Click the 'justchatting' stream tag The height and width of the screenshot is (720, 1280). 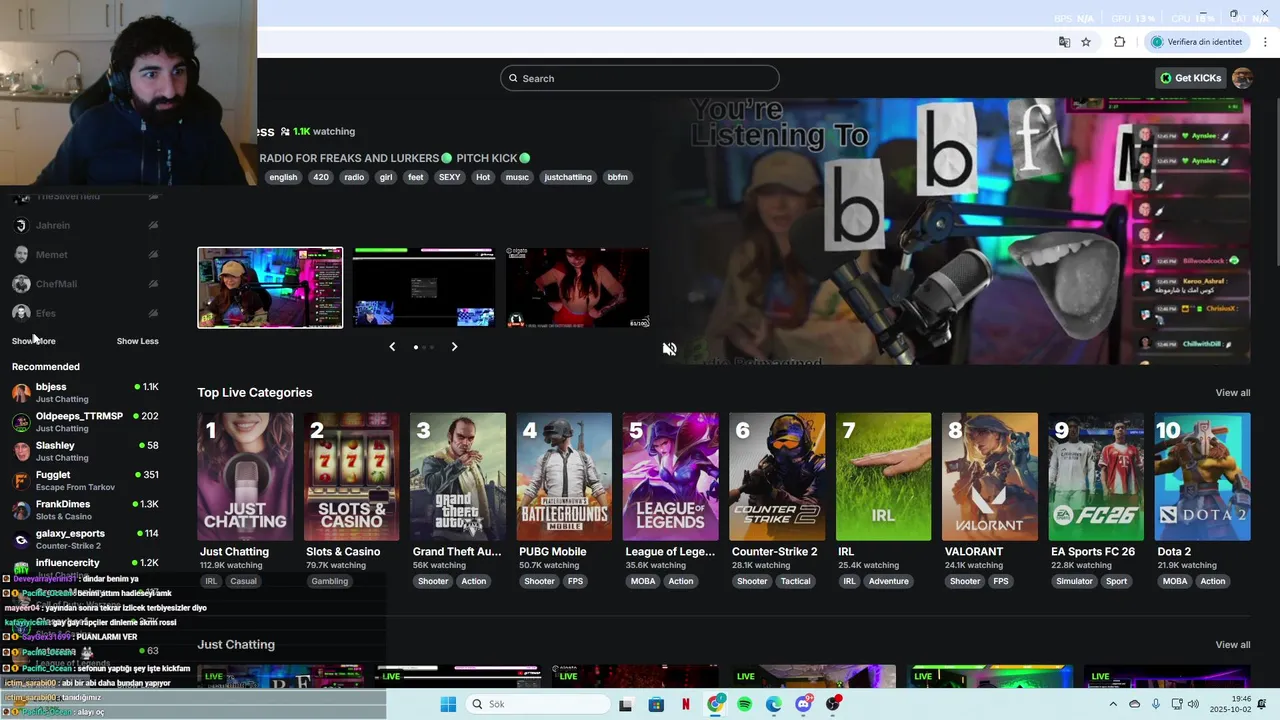click(568, 177)
